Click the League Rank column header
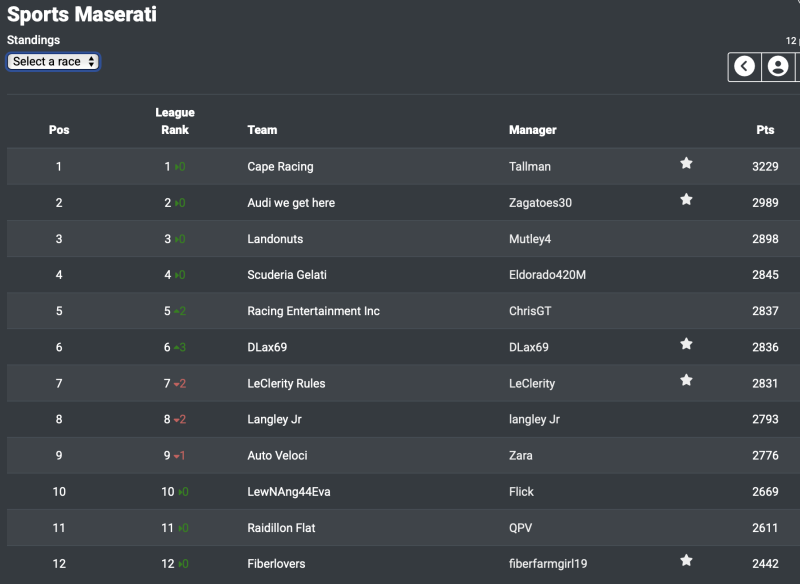The width and height of the screenshot is (800, 584). coord(175,121)
